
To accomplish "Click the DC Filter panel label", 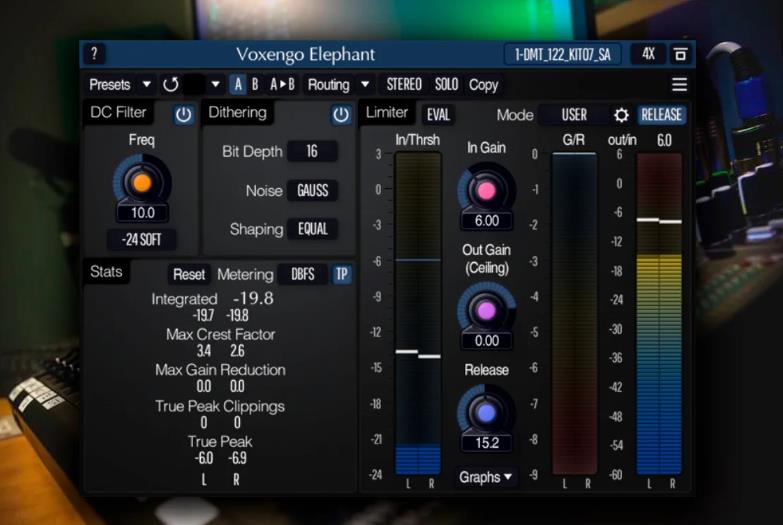I will click(118, 112).
